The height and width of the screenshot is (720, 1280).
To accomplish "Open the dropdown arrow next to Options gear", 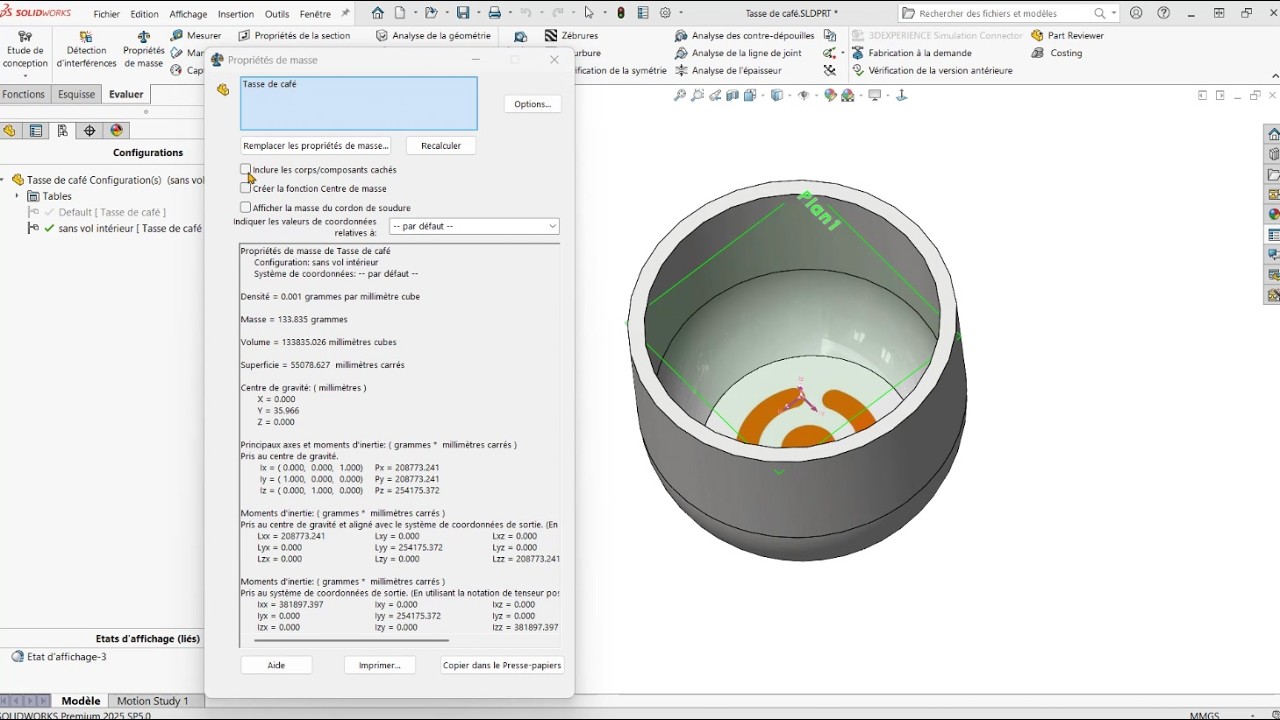I will (x=681, y=13).
